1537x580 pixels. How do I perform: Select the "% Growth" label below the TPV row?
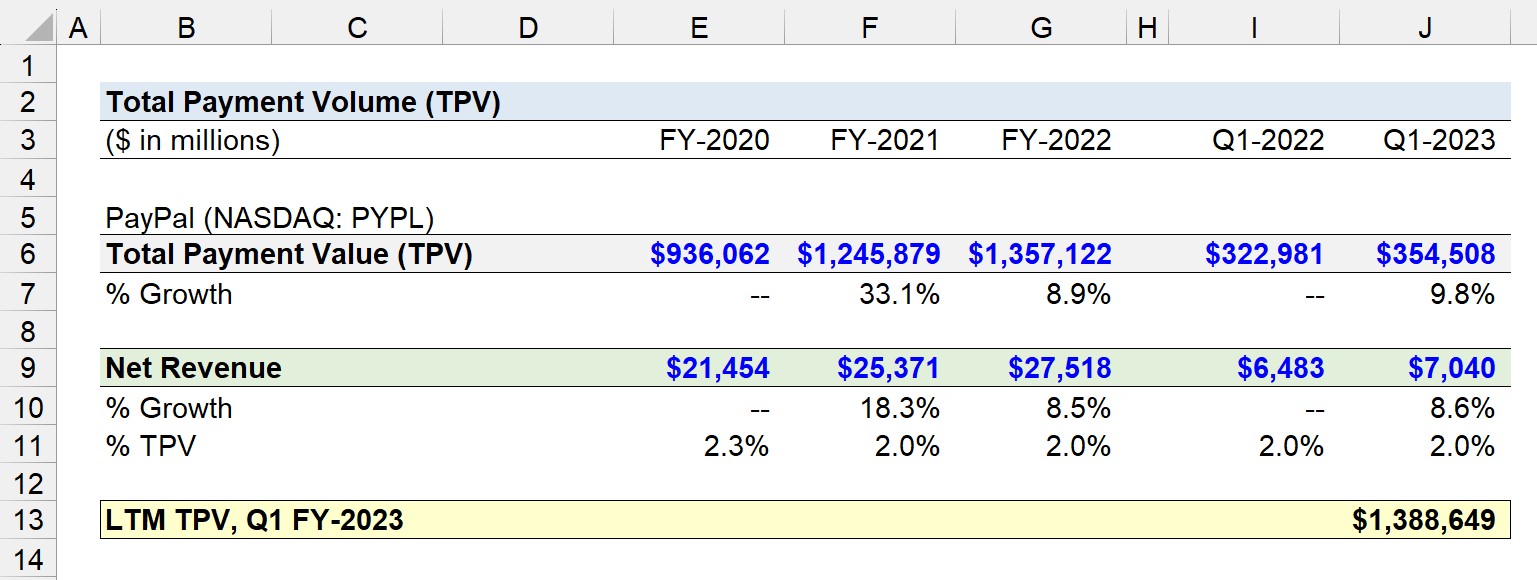point(169,292)
